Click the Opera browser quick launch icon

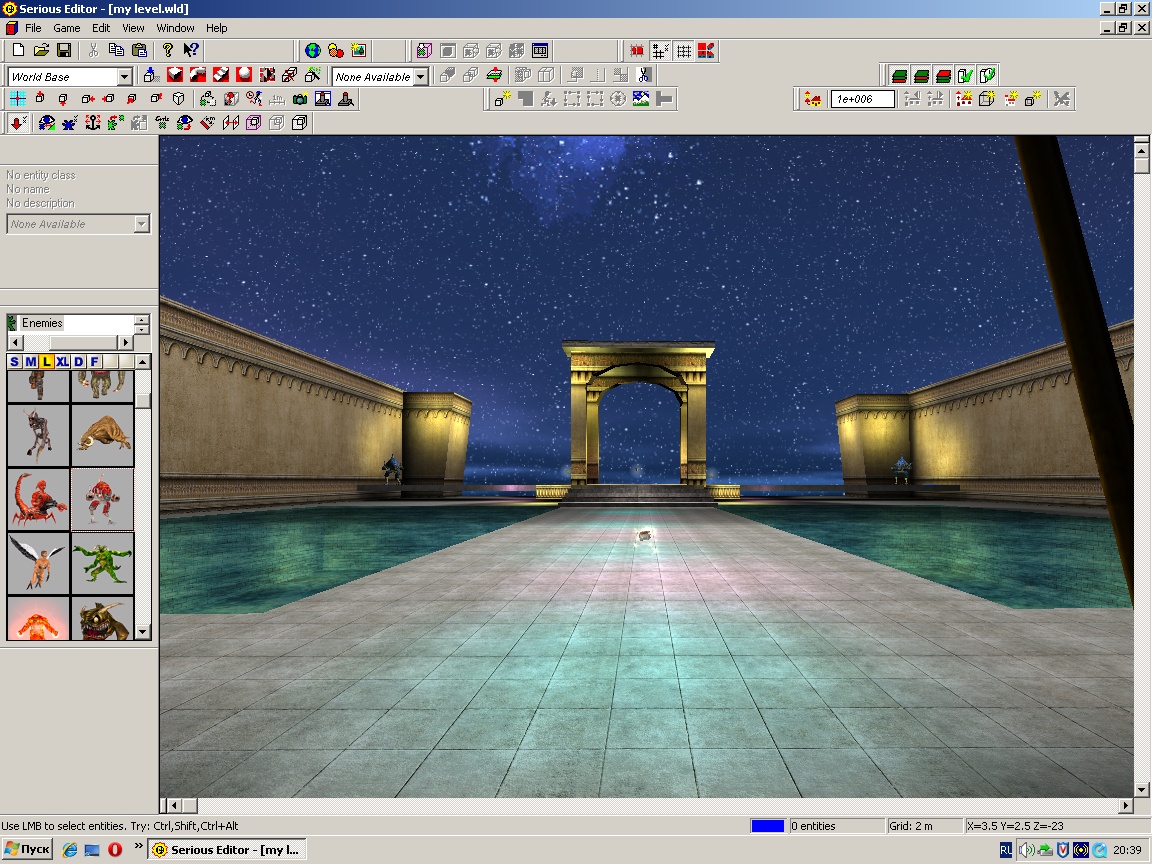point(115,849)
